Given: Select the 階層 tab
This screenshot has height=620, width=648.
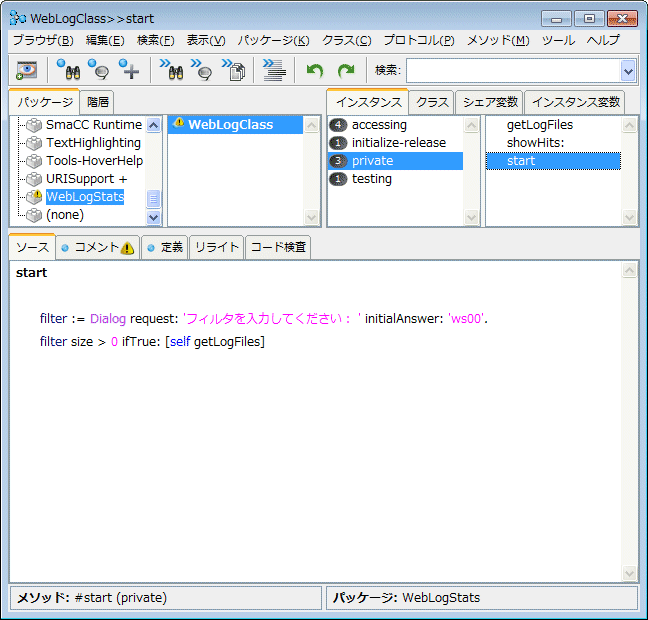Looking at the screenshot, I should pos(98,102).
